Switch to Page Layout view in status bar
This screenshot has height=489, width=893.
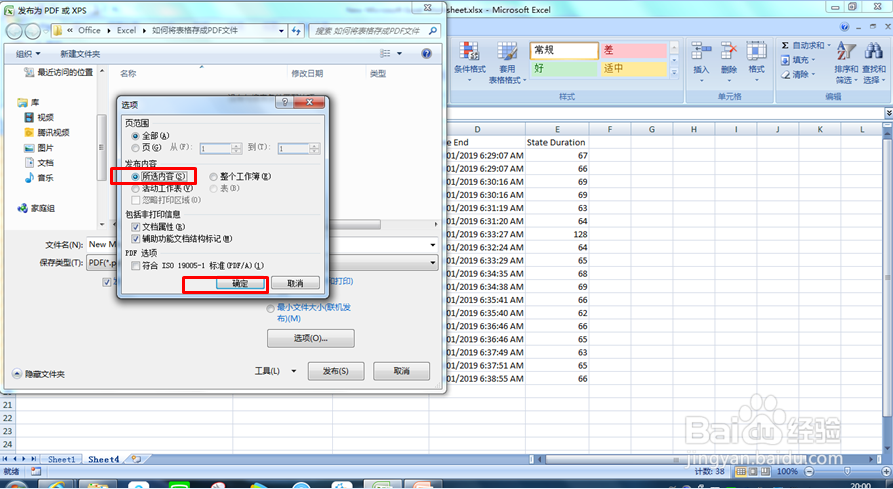coord(752,471)
